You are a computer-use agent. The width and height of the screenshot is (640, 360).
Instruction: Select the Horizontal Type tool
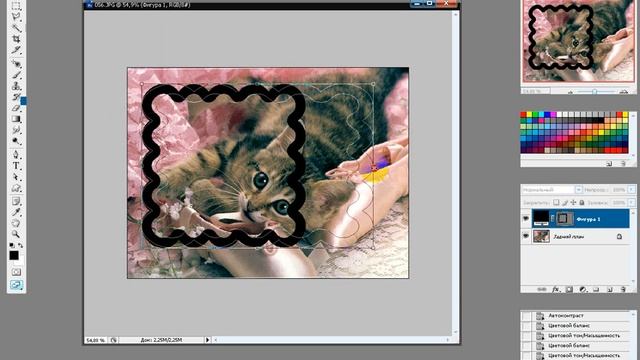16,166
